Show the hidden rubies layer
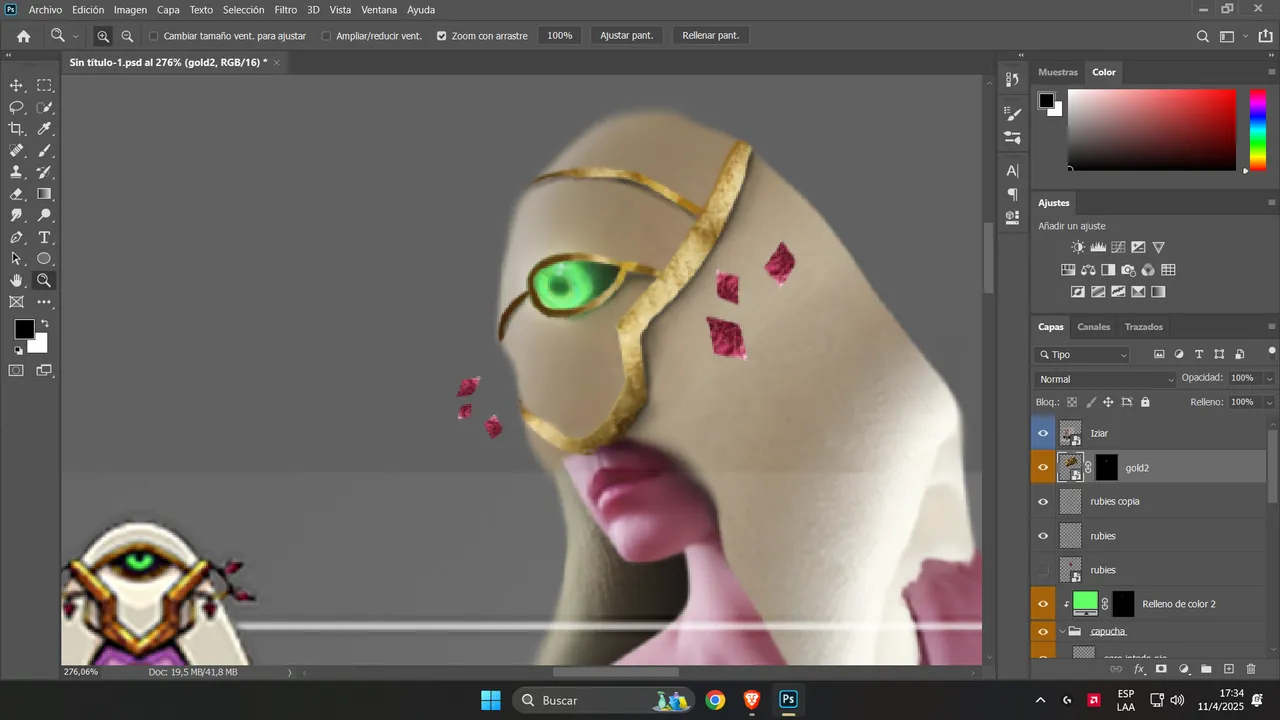The width and height of the screenshot is (1280, 720). tap(1043, 570)
